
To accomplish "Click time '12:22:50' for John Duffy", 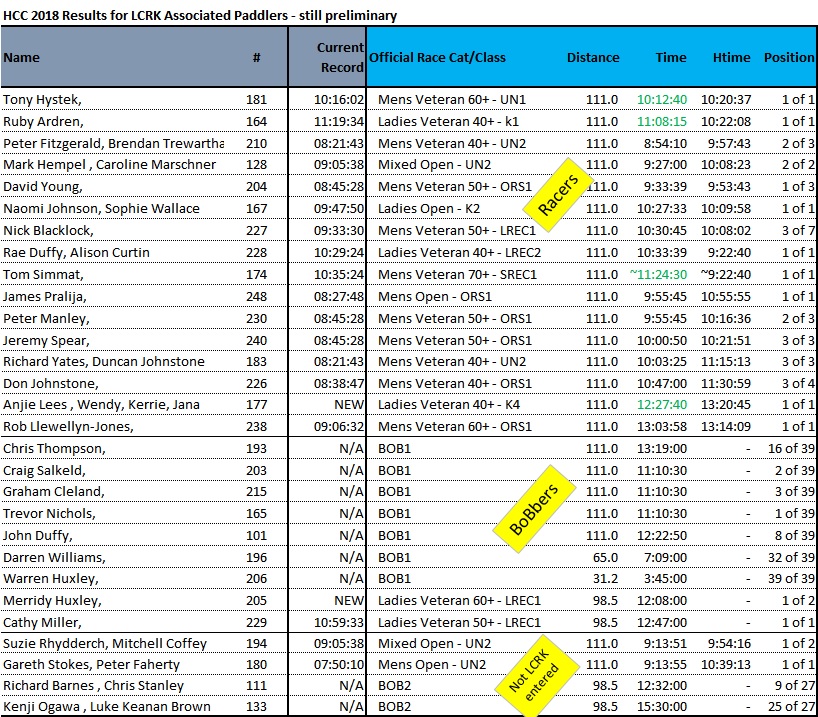I will [x=662, y=535].
